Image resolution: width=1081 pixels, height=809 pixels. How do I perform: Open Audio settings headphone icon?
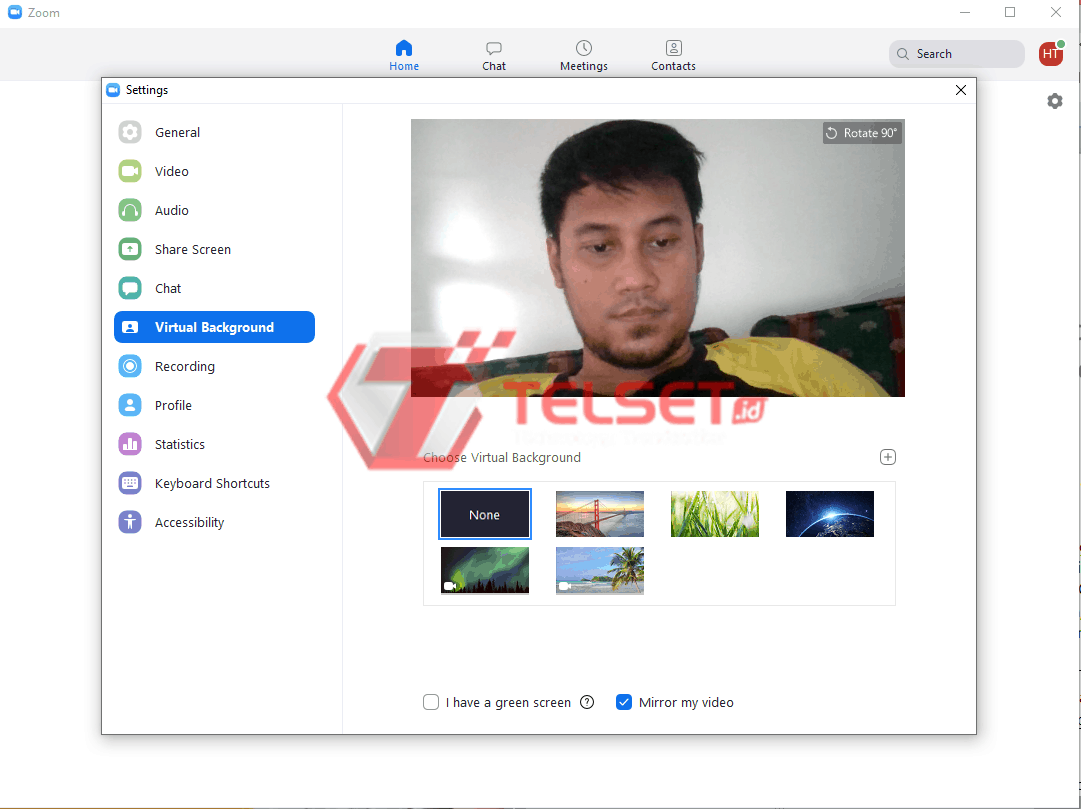pyautogui.click(x=130, y=210)
